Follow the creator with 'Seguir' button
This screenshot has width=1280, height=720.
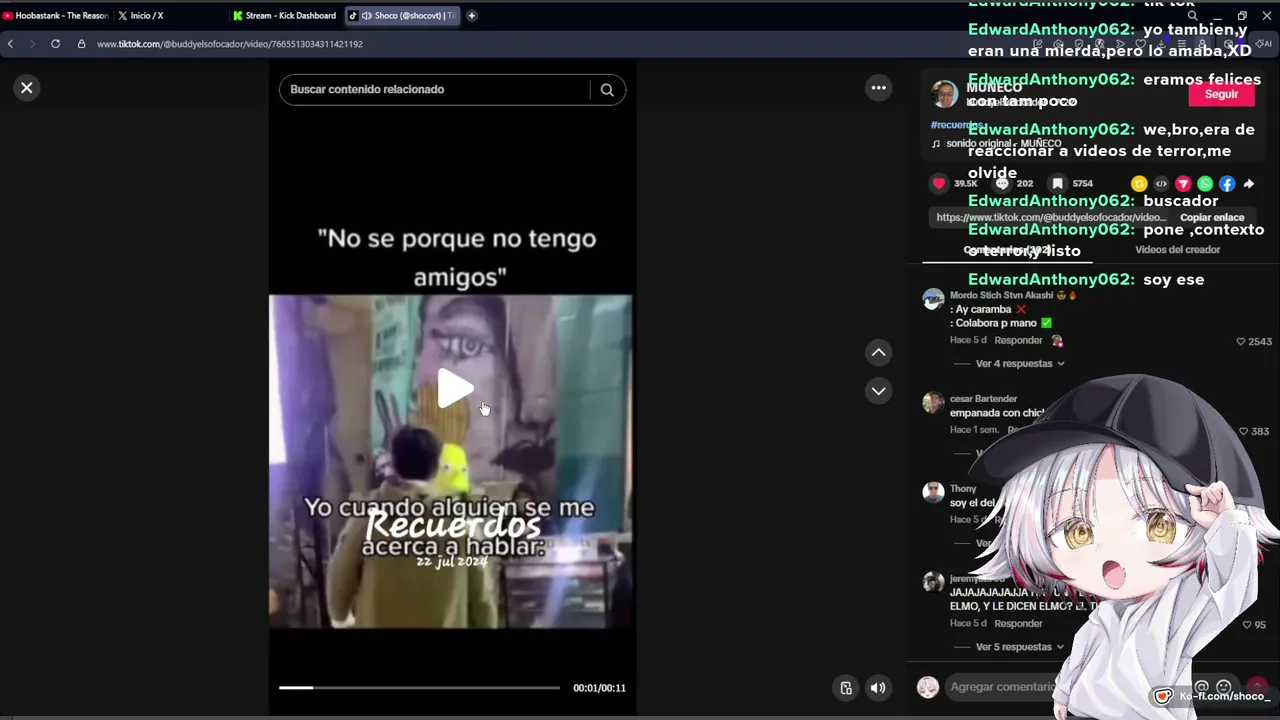(1221, 94)
